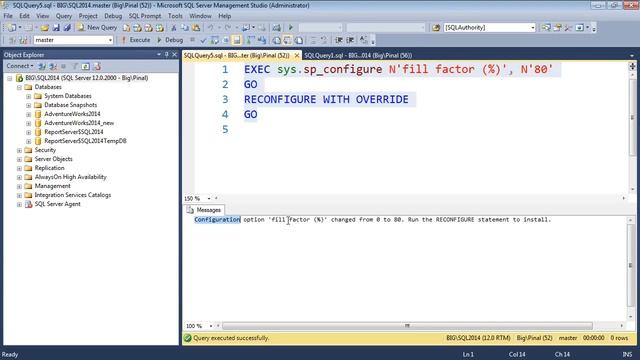Switch to the SQLQuery1.sql tab
This screenshot has height=360, width=640.
pos(358,55)
